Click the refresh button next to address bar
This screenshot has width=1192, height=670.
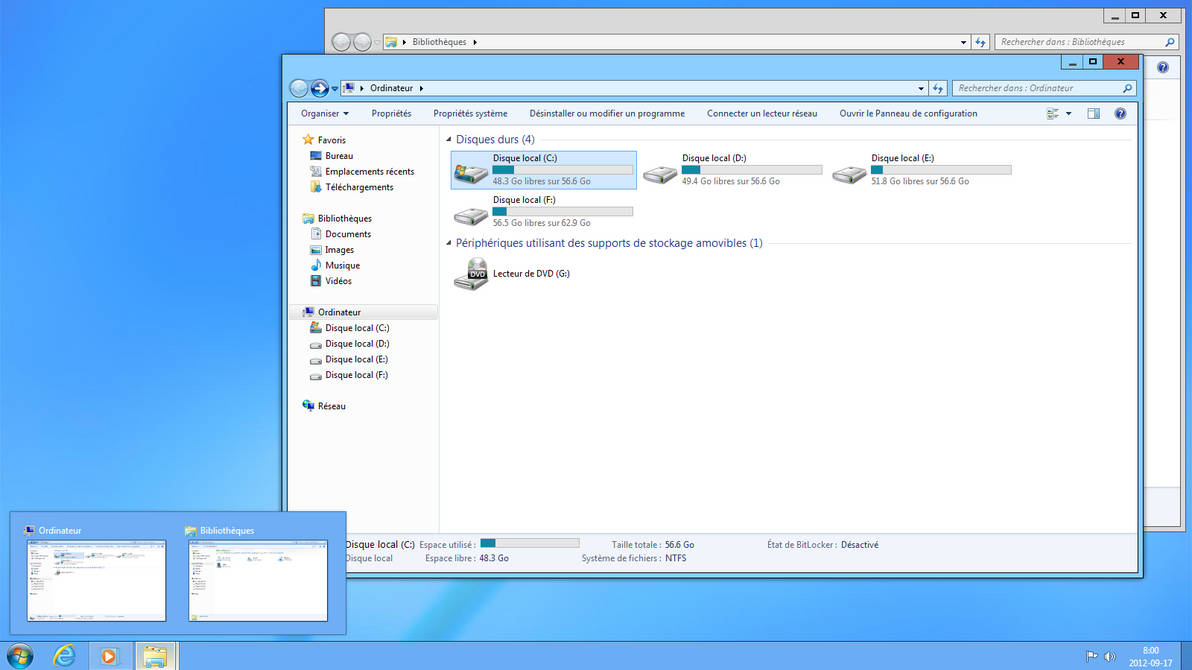(x=937, y=88)
